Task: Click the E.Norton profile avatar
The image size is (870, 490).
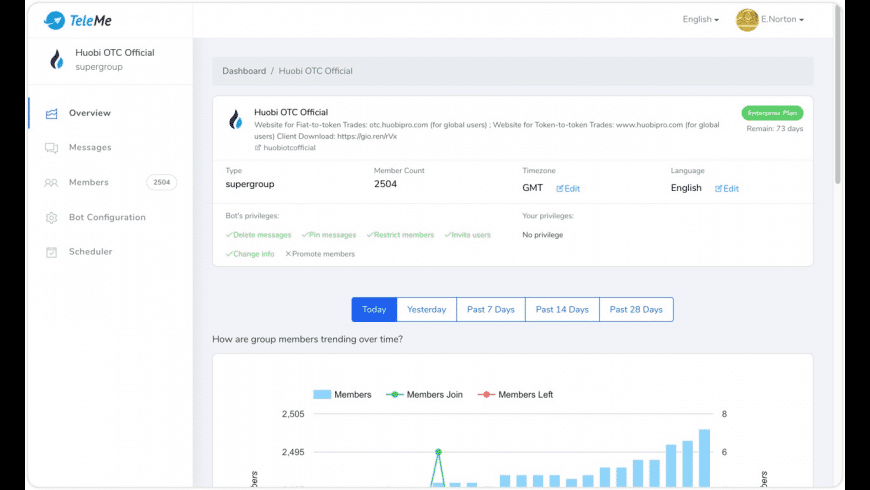Action: click(747, 20)
